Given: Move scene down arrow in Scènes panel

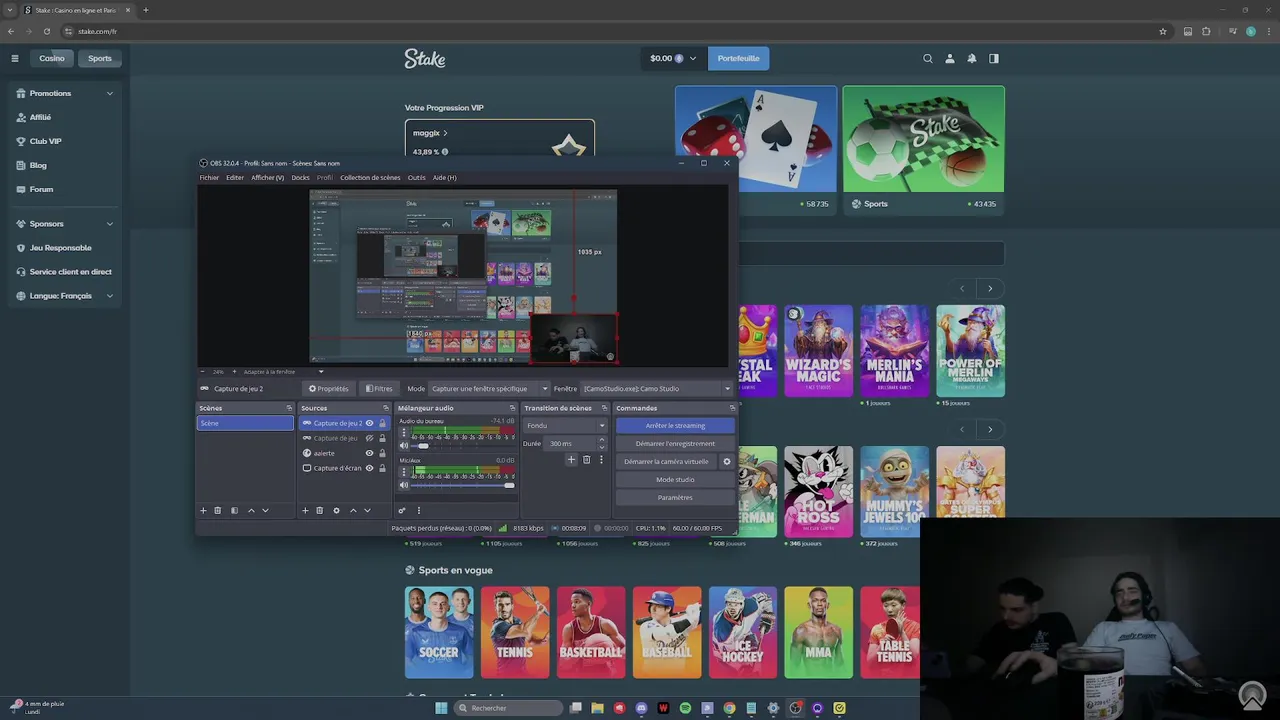Looking at the screenshot, I should point(265,511).
